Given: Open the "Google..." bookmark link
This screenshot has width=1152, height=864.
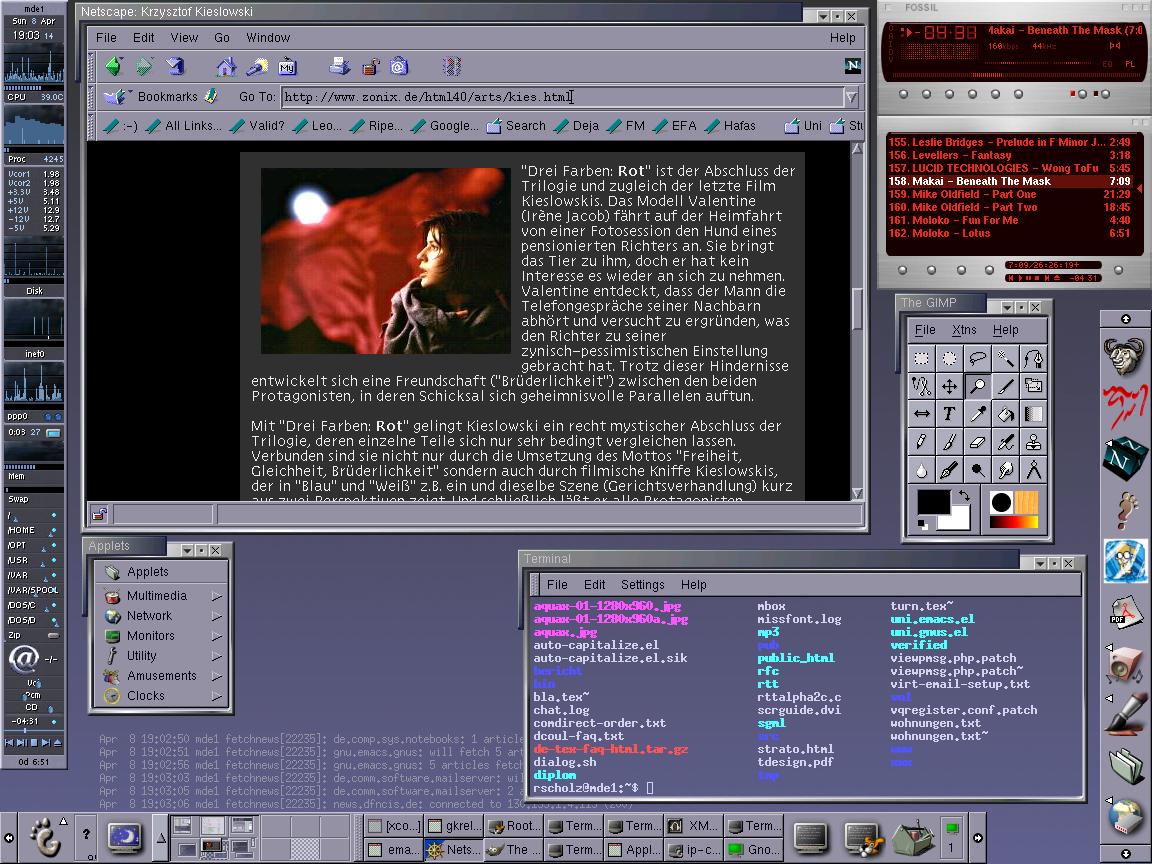Looking at the screenshot, I should [x=444, y=126].
